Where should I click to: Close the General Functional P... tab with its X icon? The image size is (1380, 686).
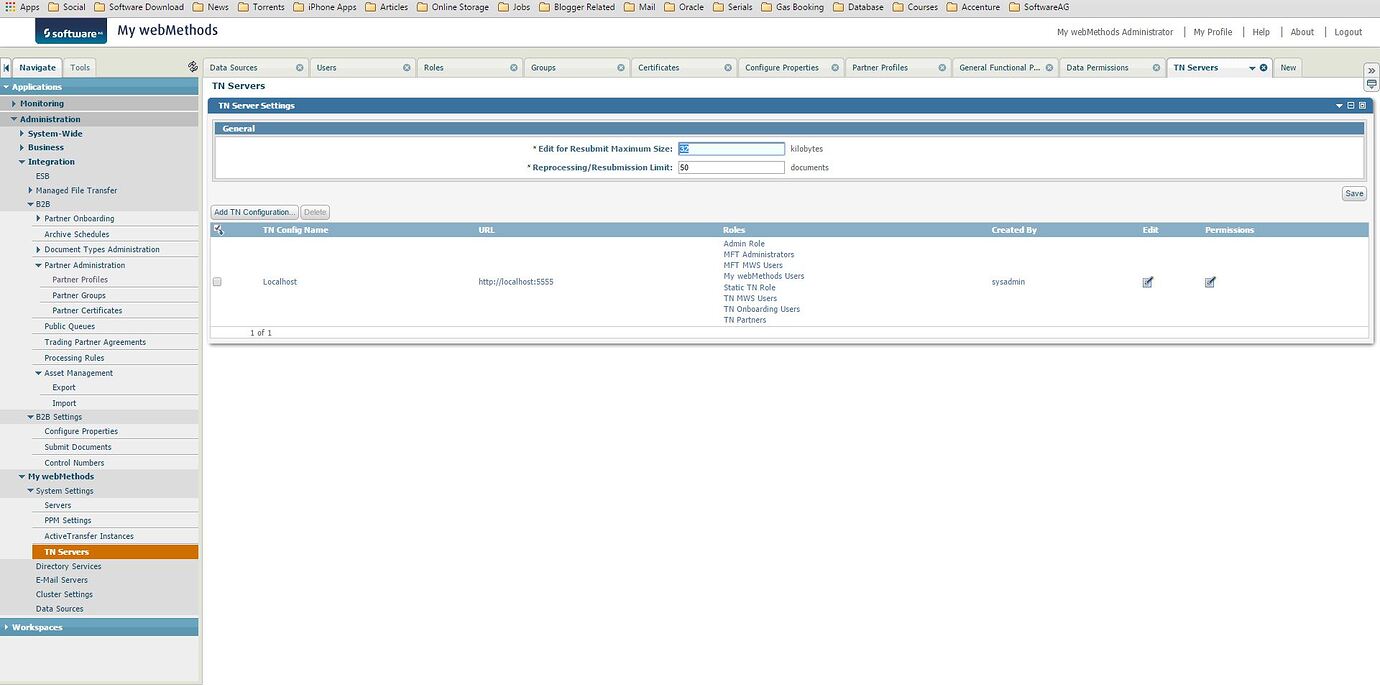(x=1049, y=68)
